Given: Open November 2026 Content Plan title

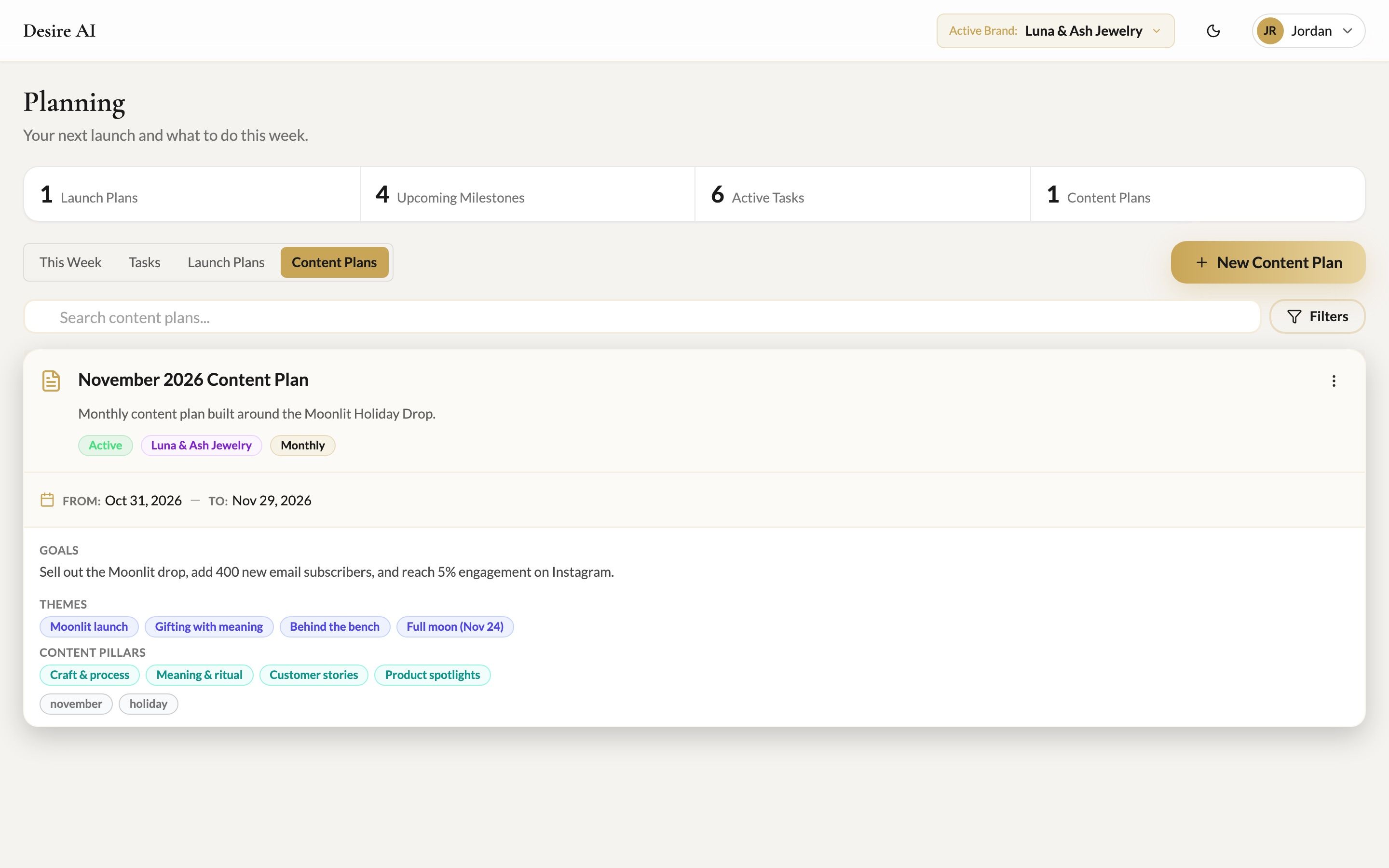Looking at the screenshot, I should tap(193, 380).
